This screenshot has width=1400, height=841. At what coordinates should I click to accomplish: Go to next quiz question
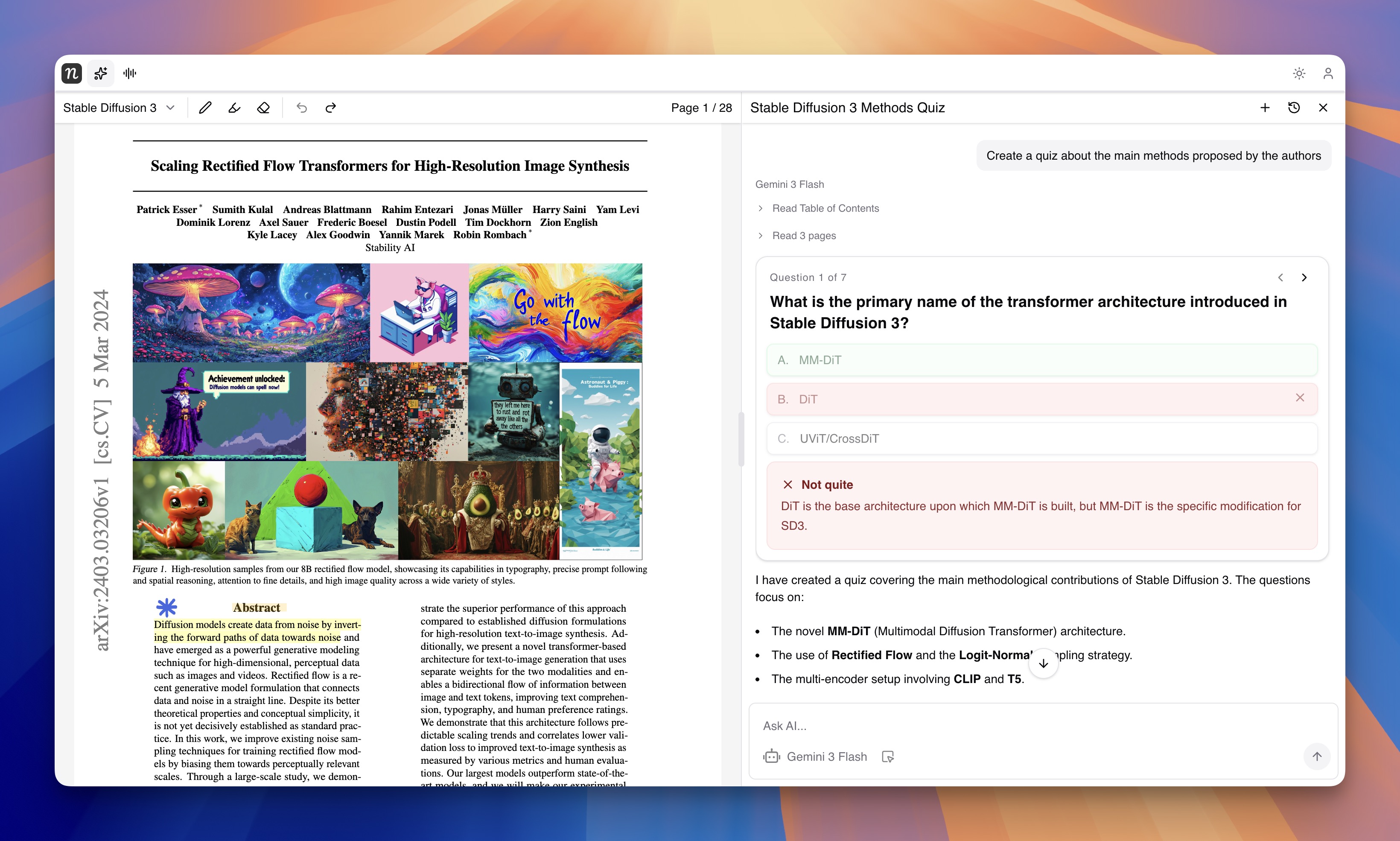coord(1304,277)
